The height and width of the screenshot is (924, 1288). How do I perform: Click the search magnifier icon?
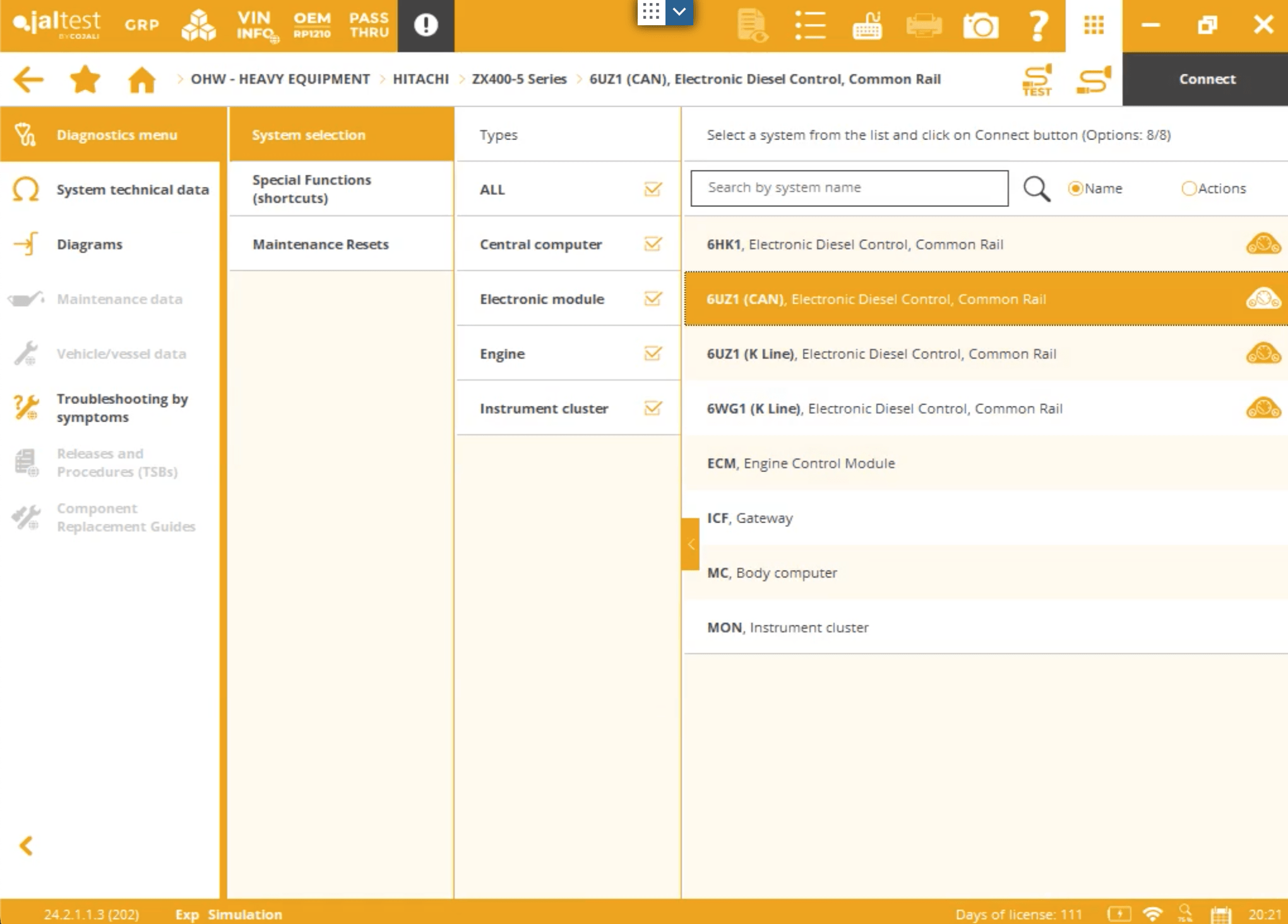click(x=1036, y=188)
